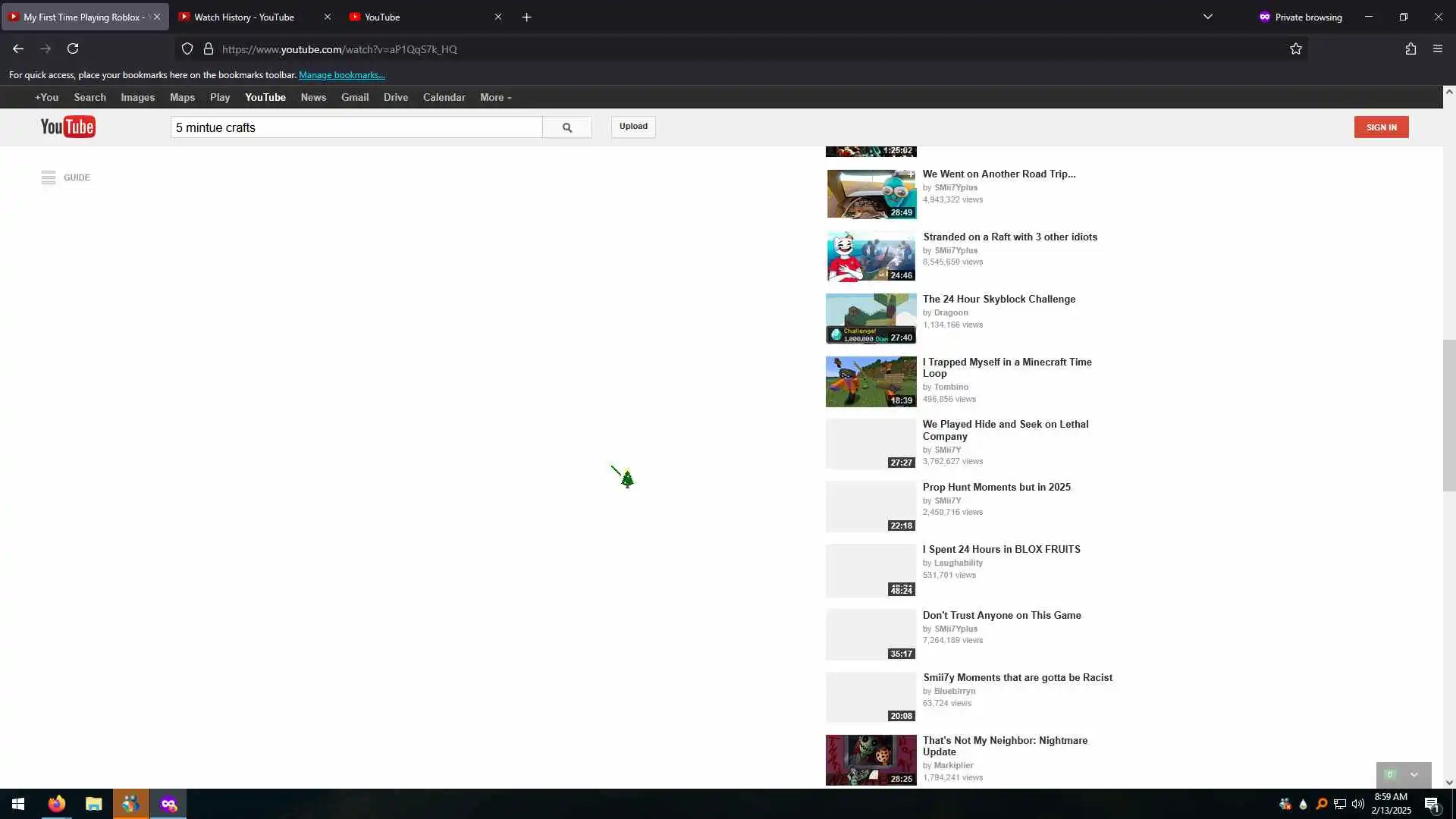
Task: Open Firefox extensions puzzle icon
Action: [x=1410, y=49]
